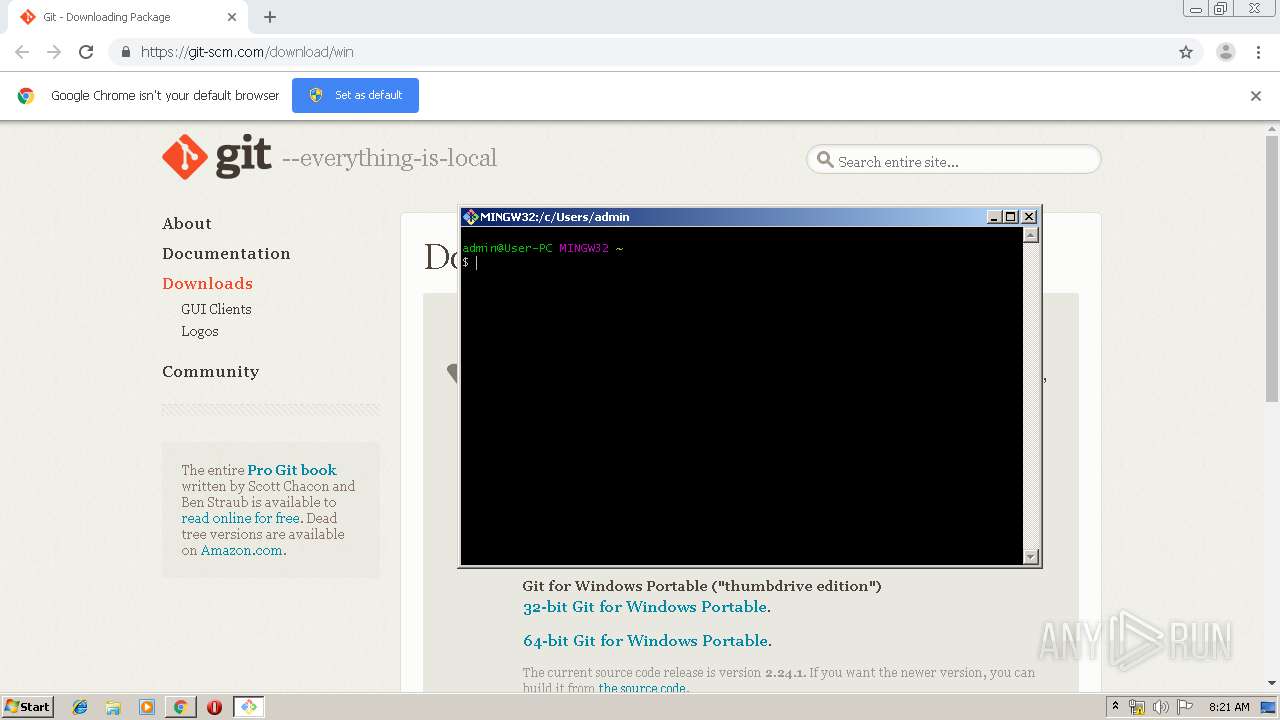This screenshot has width=1280, height=720.
Task: Click the address bar URL
Action: [247, 52]
